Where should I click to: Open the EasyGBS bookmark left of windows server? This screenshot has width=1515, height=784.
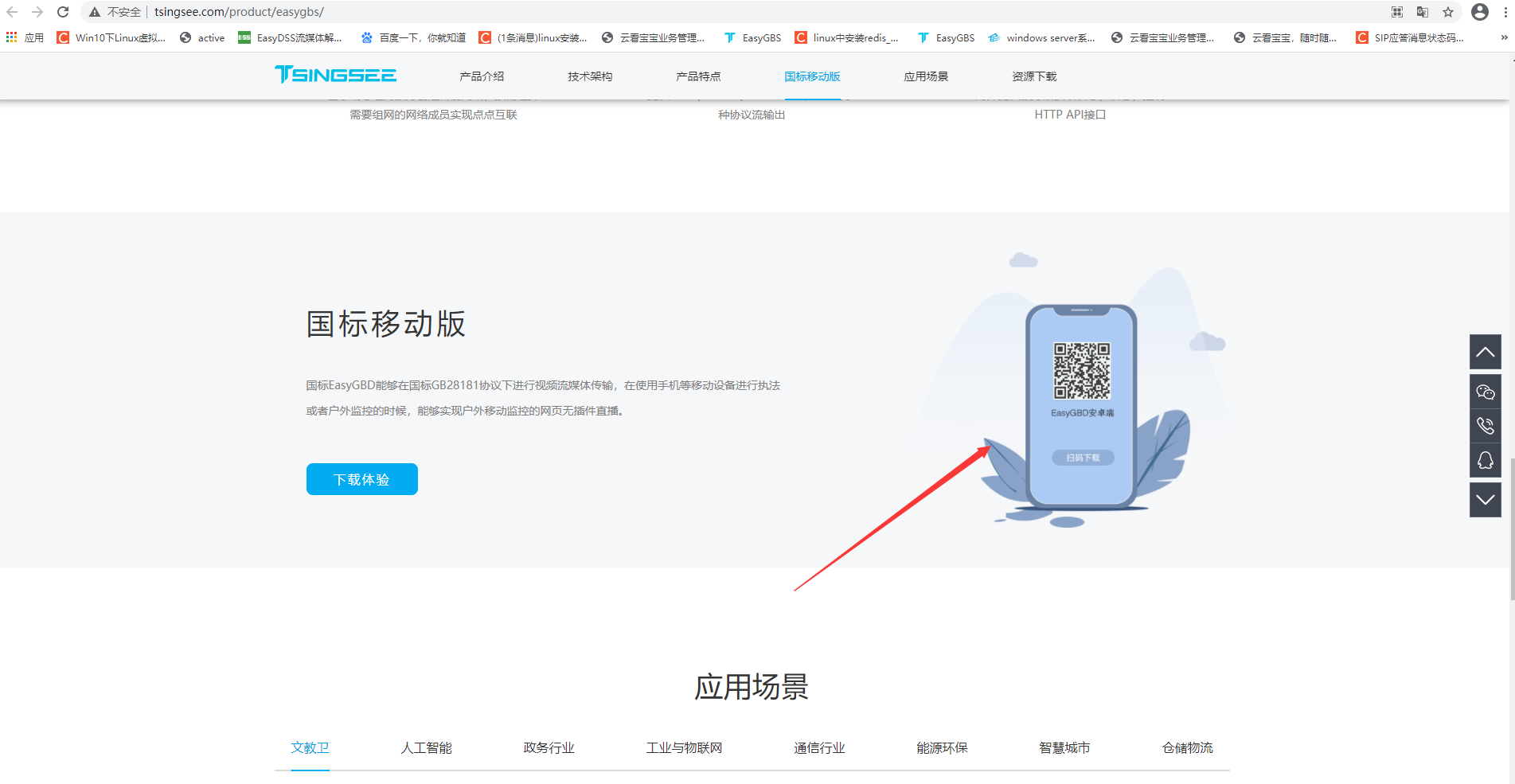point(946,37)
